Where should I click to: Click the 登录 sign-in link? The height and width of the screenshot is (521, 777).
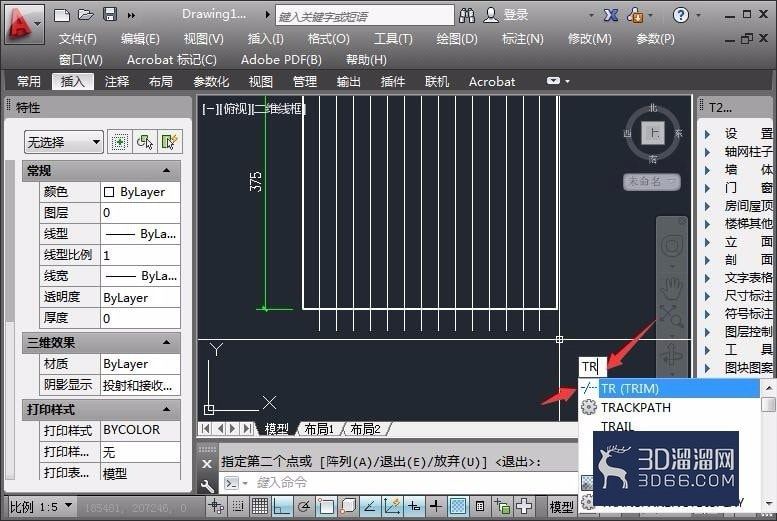click(515, 15)
